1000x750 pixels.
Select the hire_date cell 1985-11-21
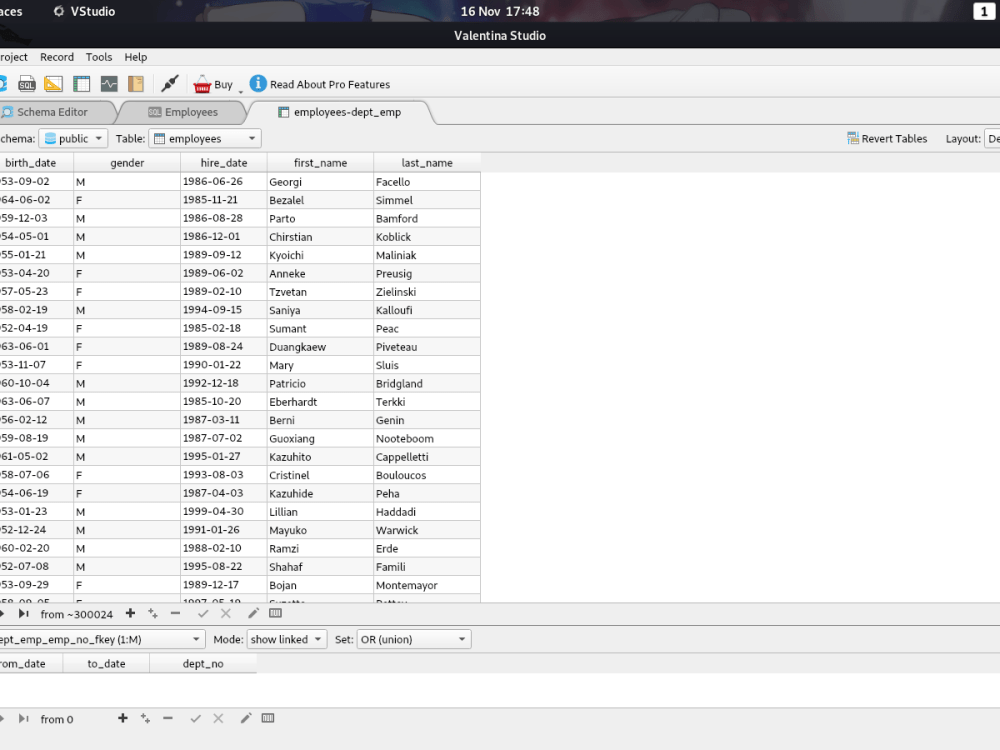pos(224,200)
